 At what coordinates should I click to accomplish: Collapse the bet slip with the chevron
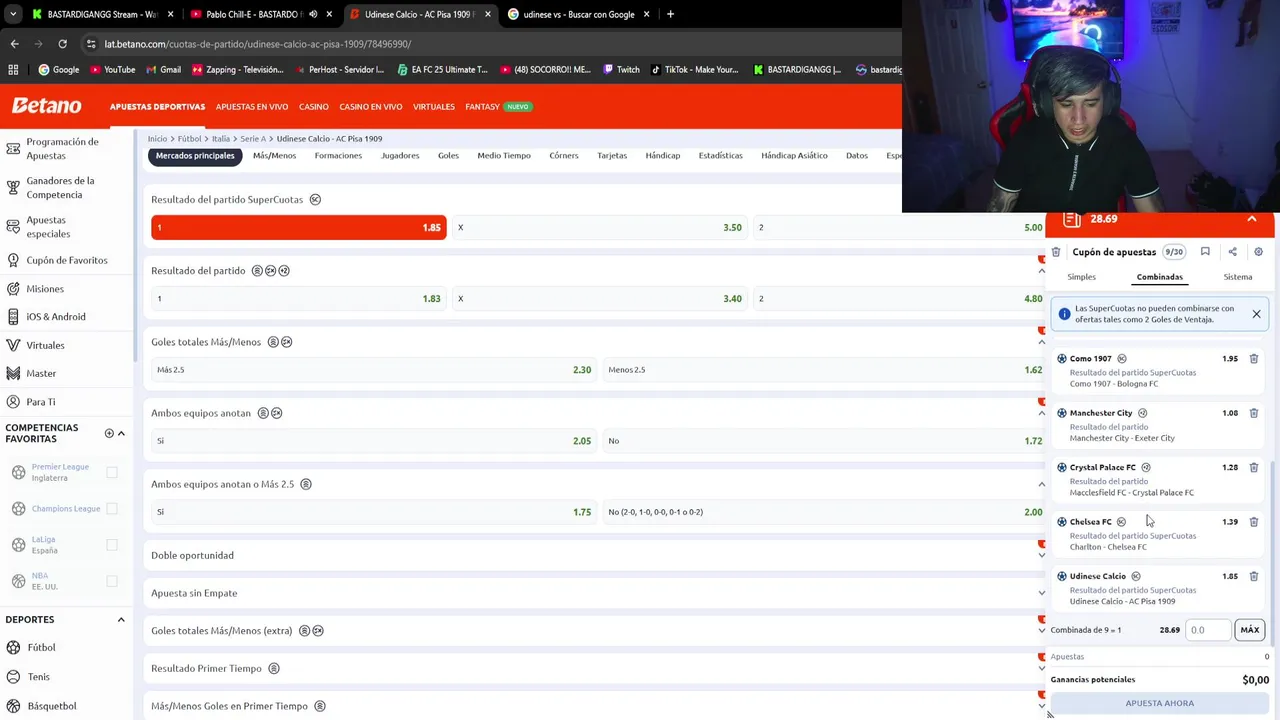pos(1251,219)
